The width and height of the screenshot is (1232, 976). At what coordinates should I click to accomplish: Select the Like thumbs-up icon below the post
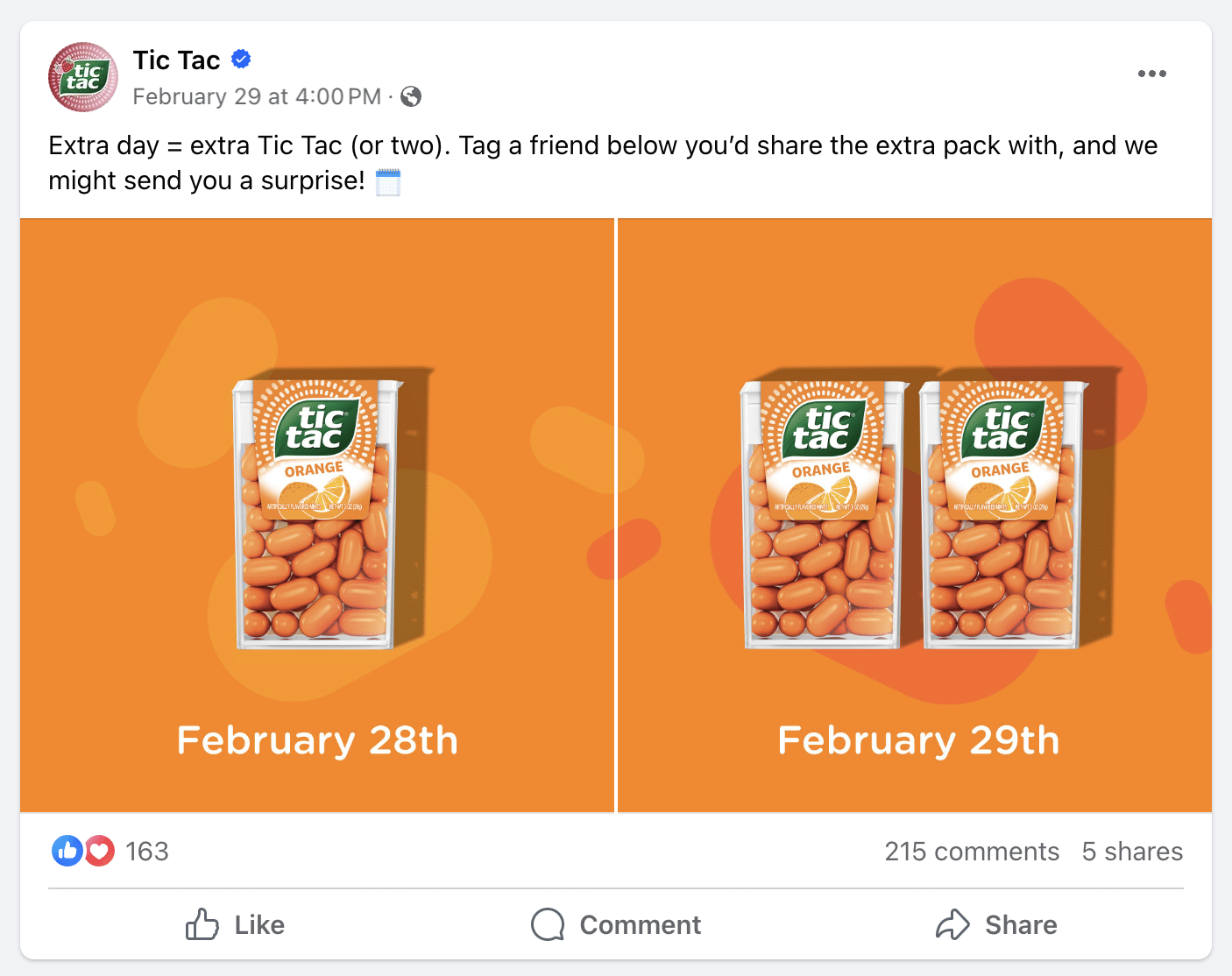(x=203, y=924)
